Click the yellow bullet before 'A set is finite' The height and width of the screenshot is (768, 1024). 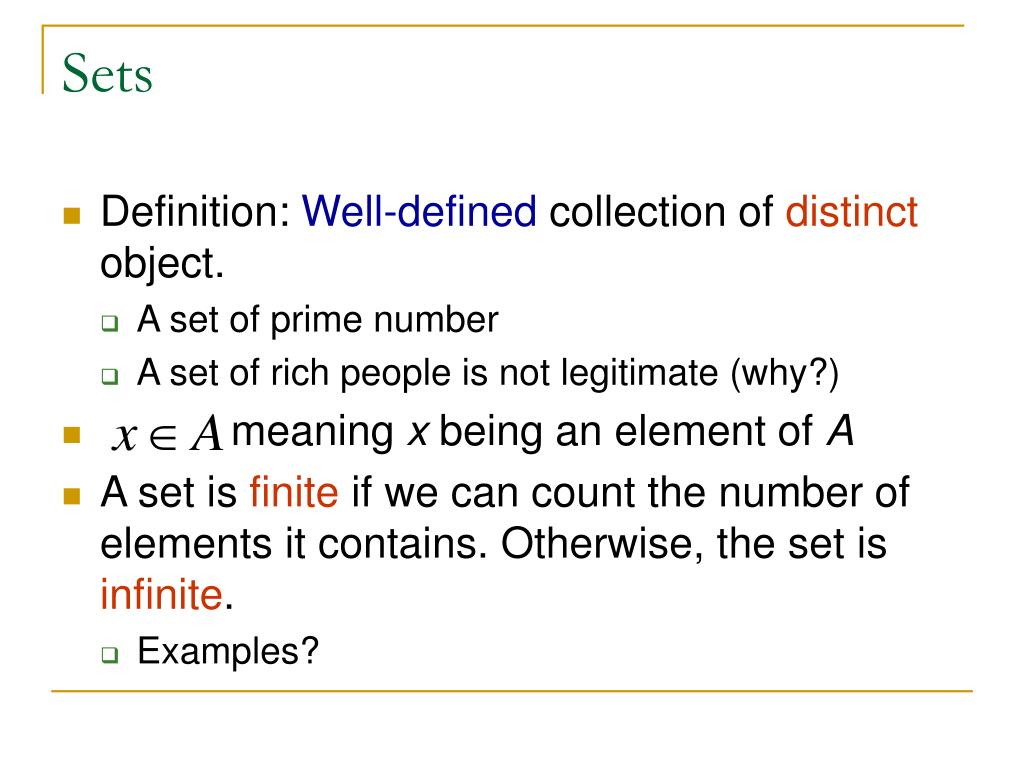72,496
